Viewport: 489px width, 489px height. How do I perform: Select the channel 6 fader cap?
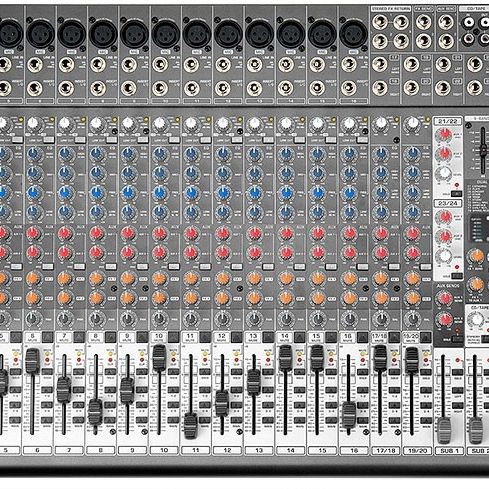(x=32, y=361)
